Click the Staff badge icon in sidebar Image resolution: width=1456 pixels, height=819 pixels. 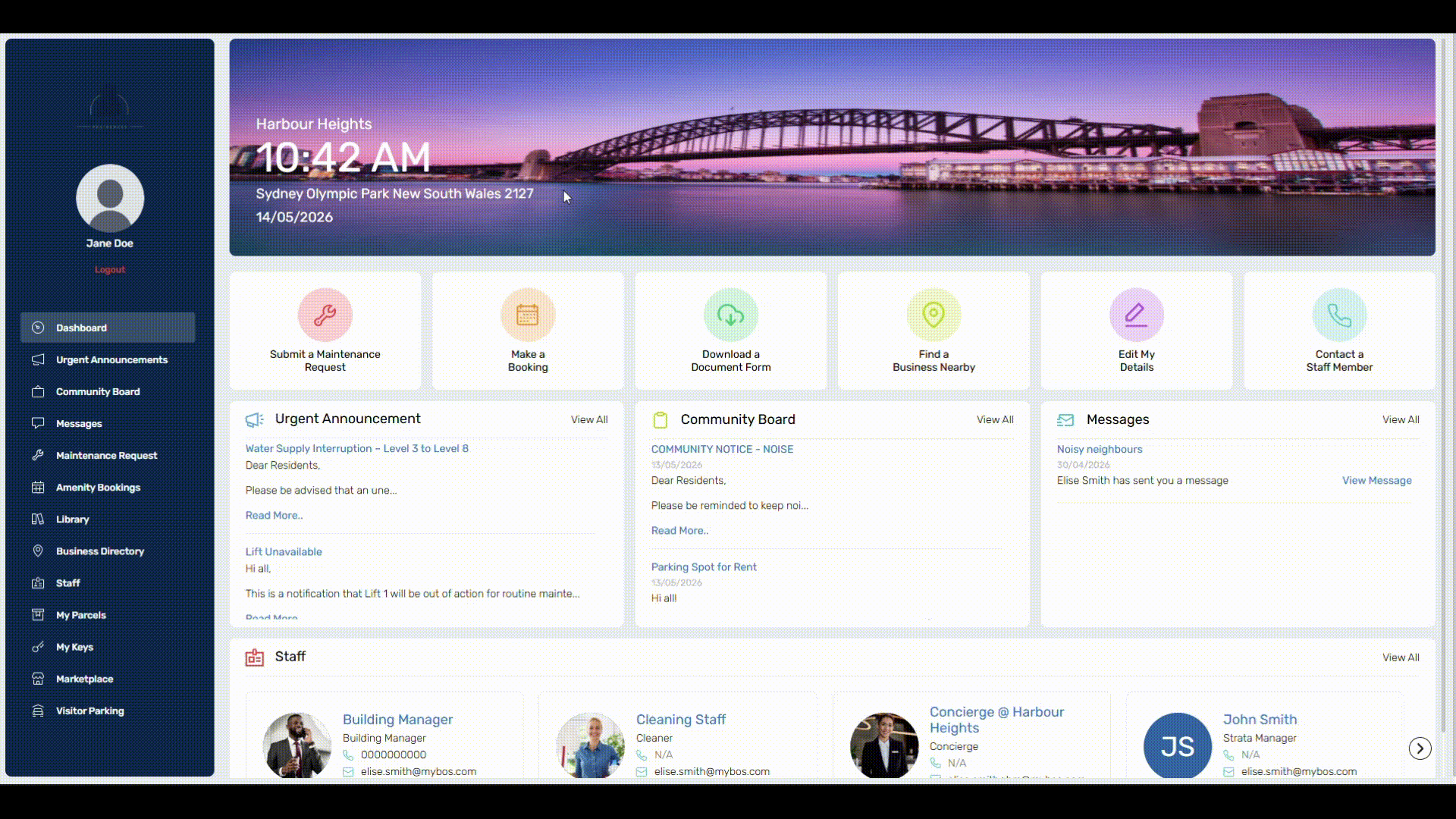[38, 582]
